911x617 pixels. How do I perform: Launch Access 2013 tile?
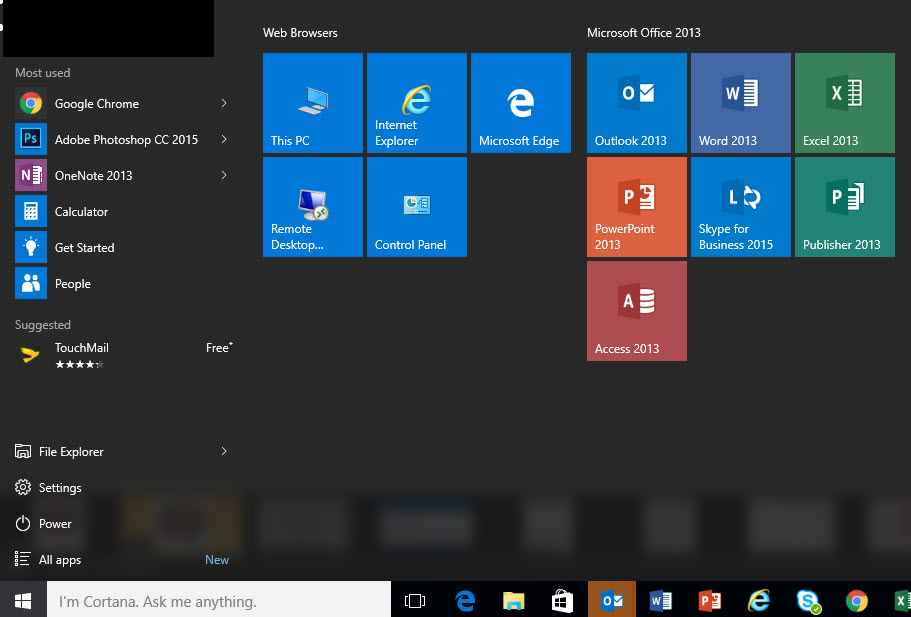pos(637,311)
